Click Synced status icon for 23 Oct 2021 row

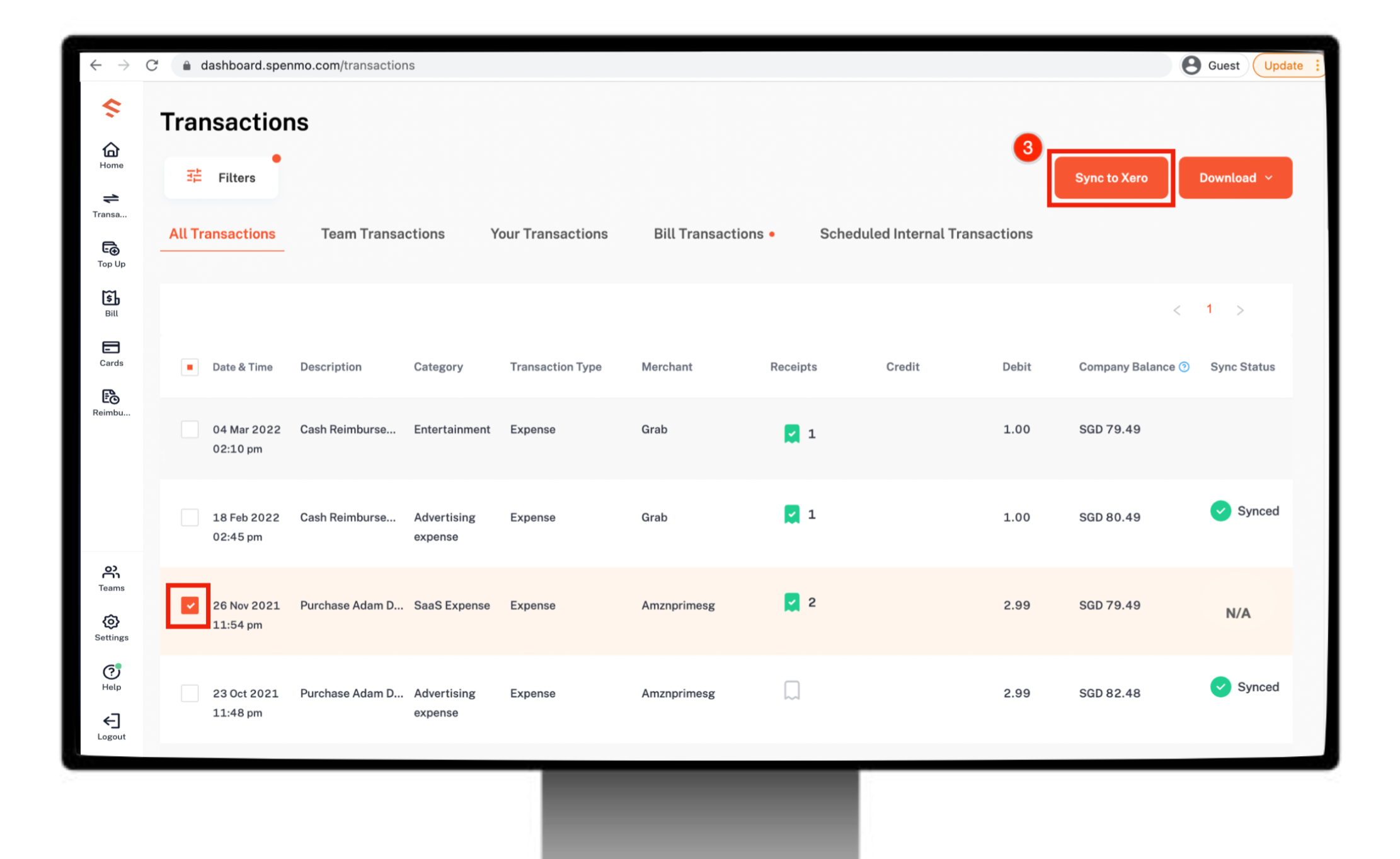[1220, 686]
